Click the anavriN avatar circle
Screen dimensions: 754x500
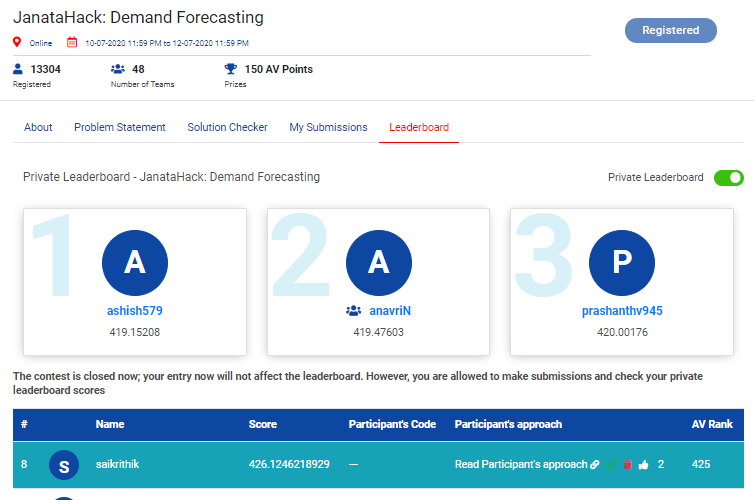click(x=379, y=263)
